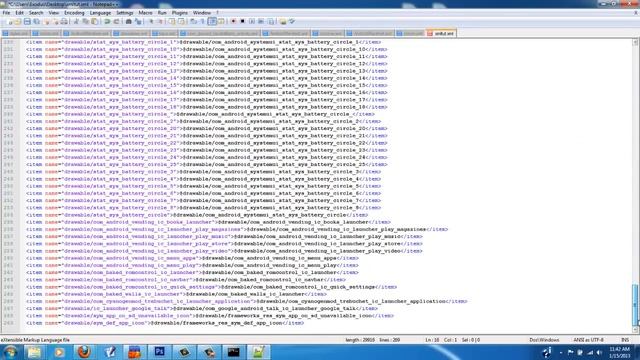Run macro multiple times icon

click(261, 21)
